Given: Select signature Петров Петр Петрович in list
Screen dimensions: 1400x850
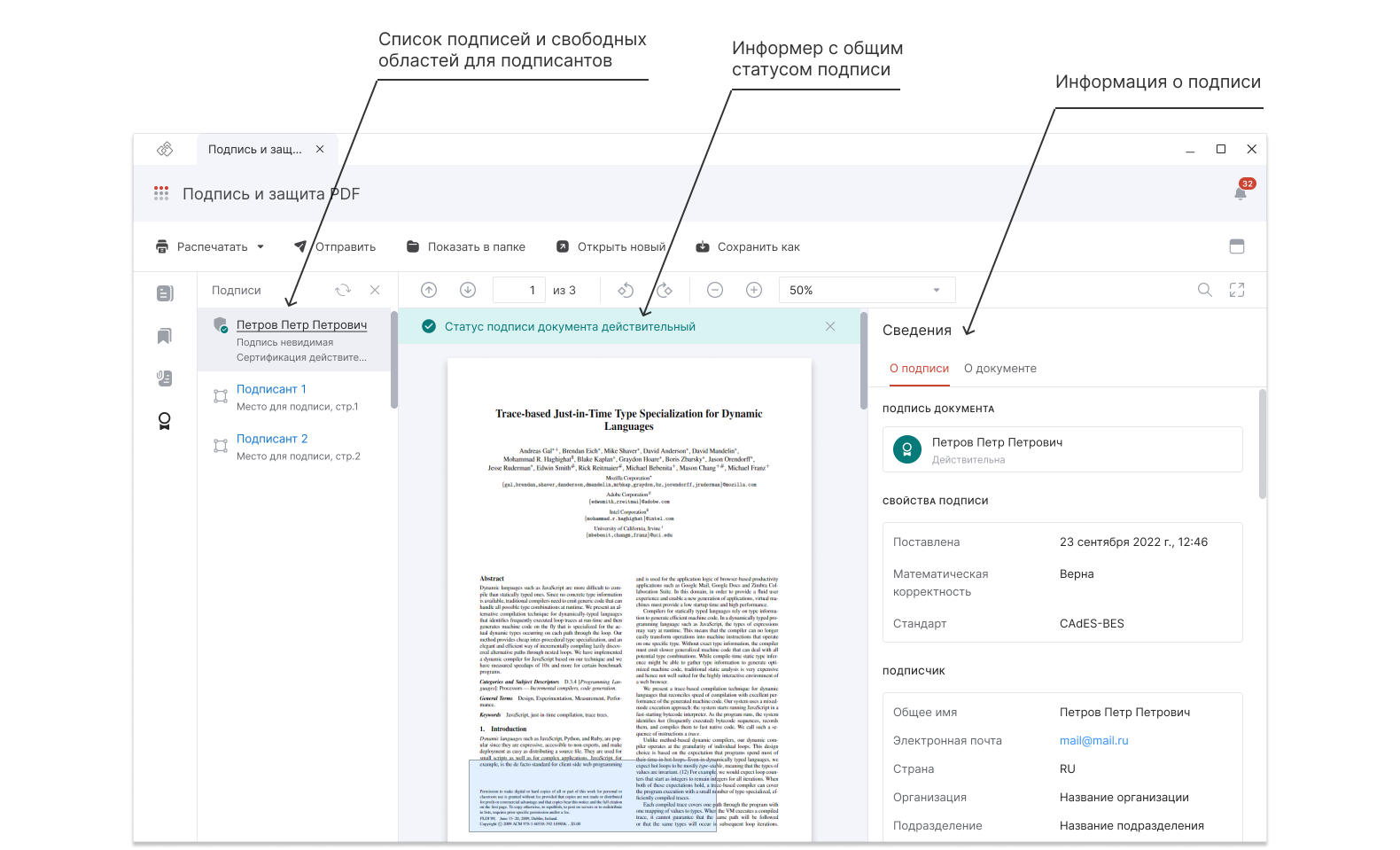Looking at the screenshot, I should tap(294, 340).
